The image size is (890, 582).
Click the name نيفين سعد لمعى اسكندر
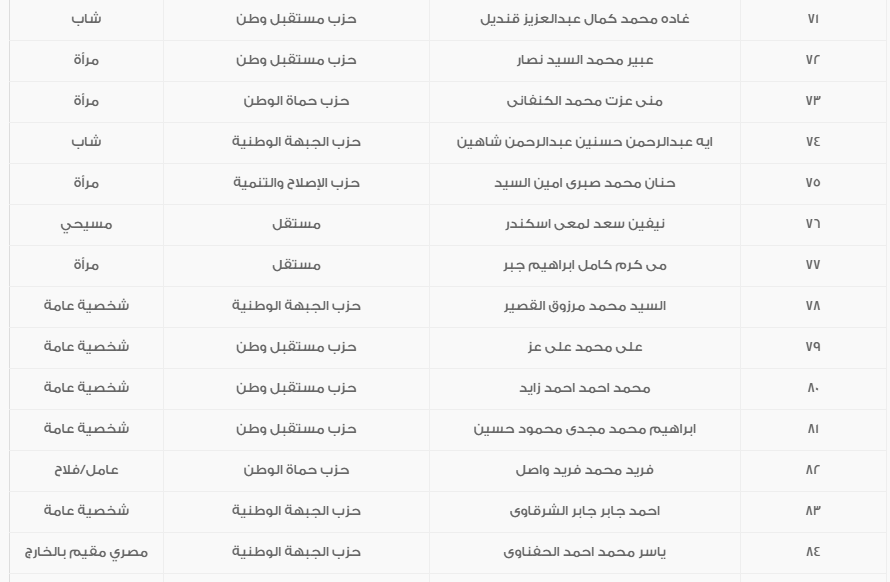click(x=585, y=224)
